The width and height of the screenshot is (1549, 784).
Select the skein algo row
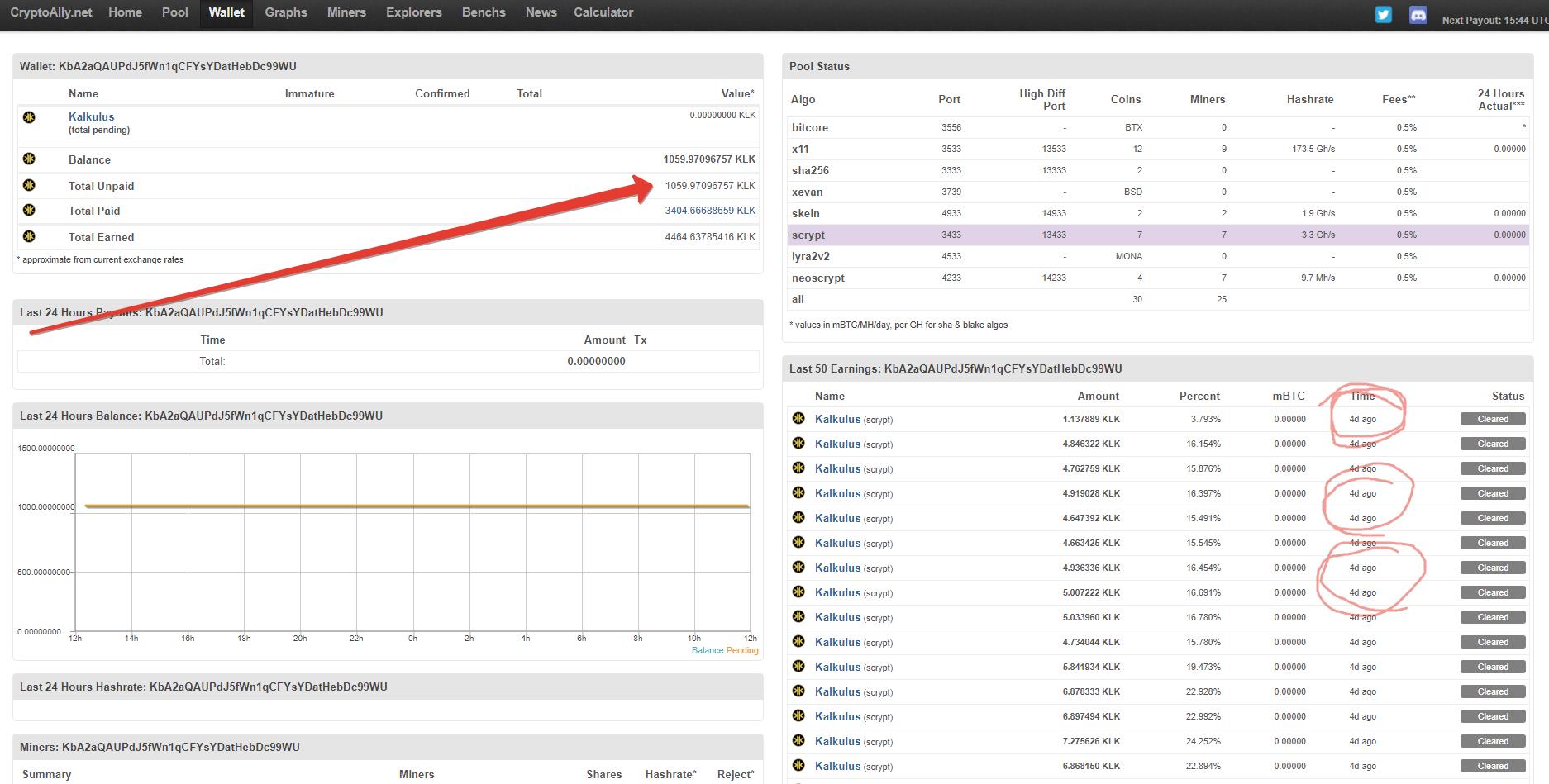click(1158, 213)
